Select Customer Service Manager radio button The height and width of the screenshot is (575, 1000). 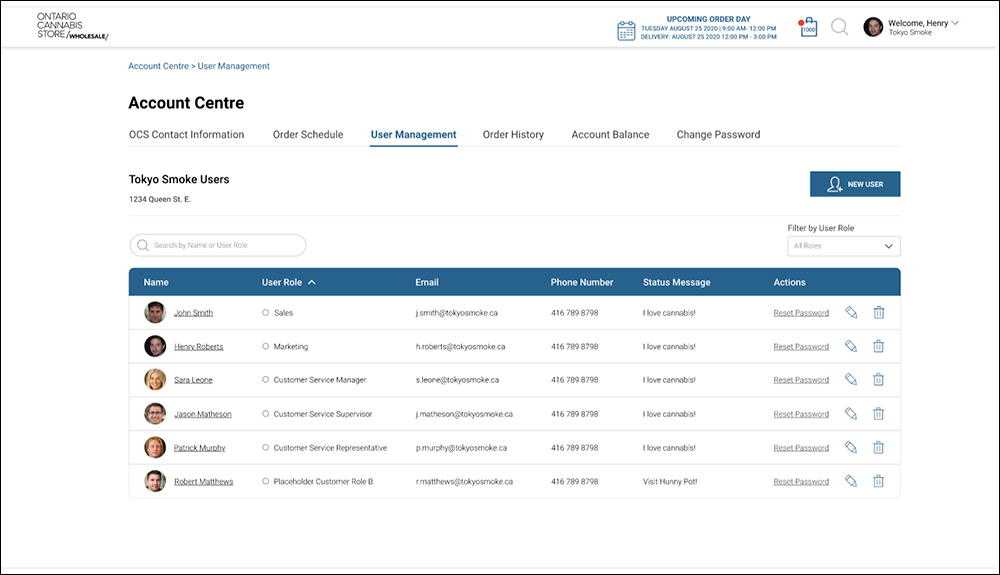tap(265, 379)
